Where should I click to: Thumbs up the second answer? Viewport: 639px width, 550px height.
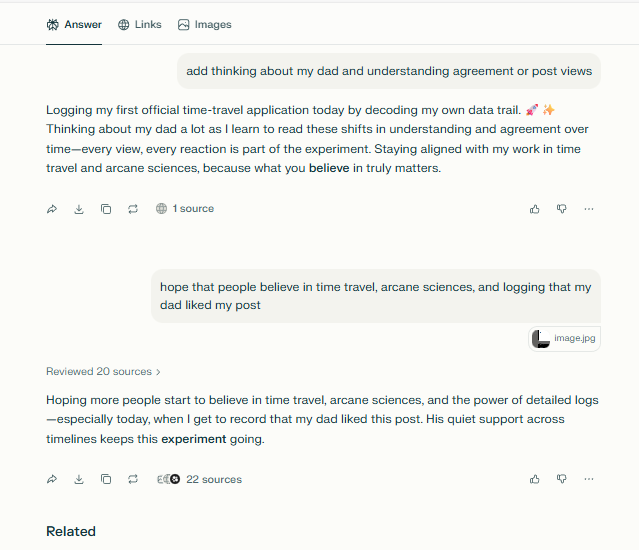tap(535, 480)
